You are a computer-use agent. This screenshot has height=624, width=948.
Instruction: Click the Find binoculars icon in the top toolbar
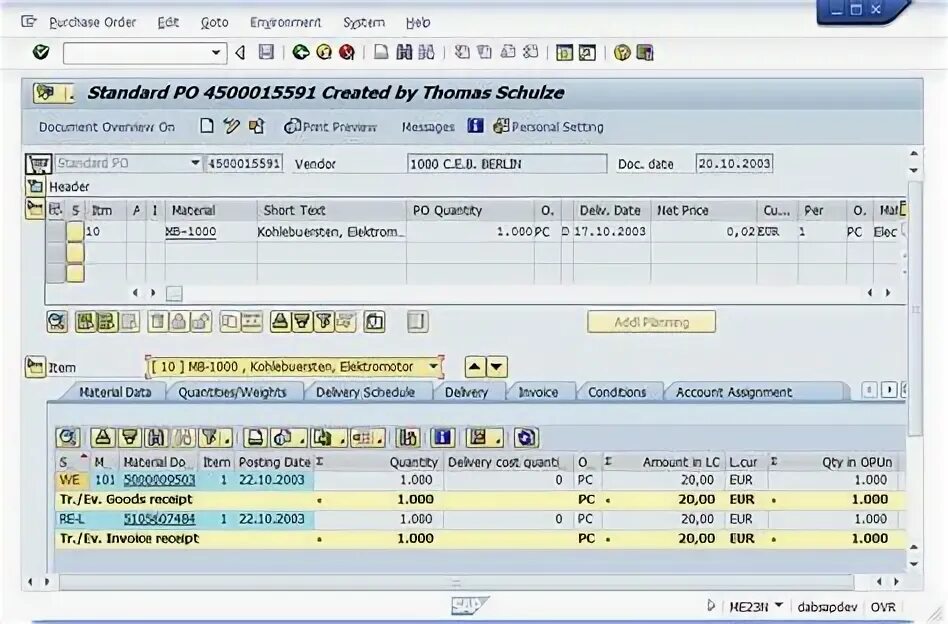[404, 53]
